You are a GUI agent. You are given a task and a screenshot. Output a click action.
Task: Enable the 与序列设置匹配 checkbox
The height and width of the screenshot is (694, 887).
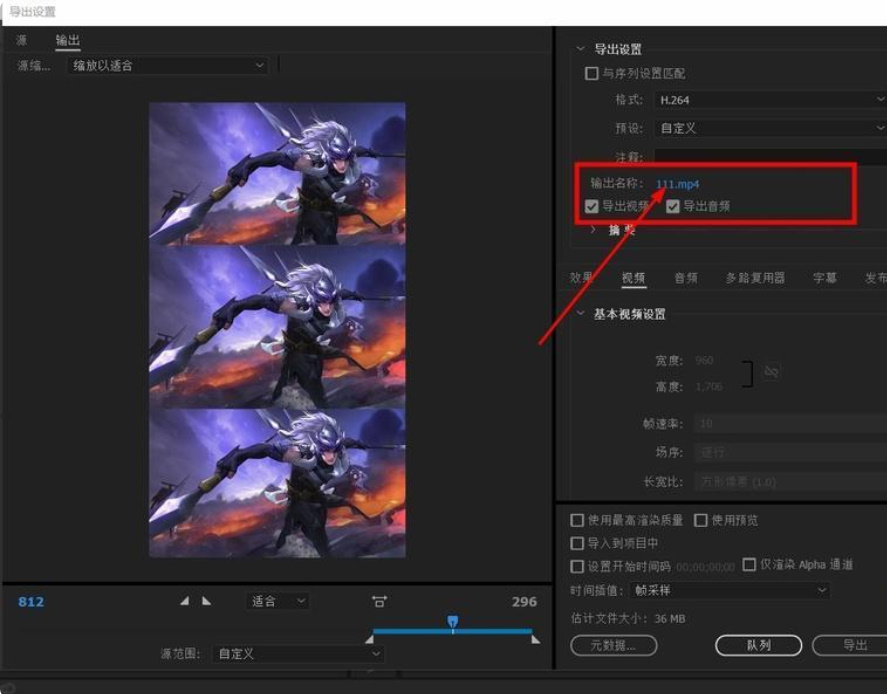[x=592, y=75]
